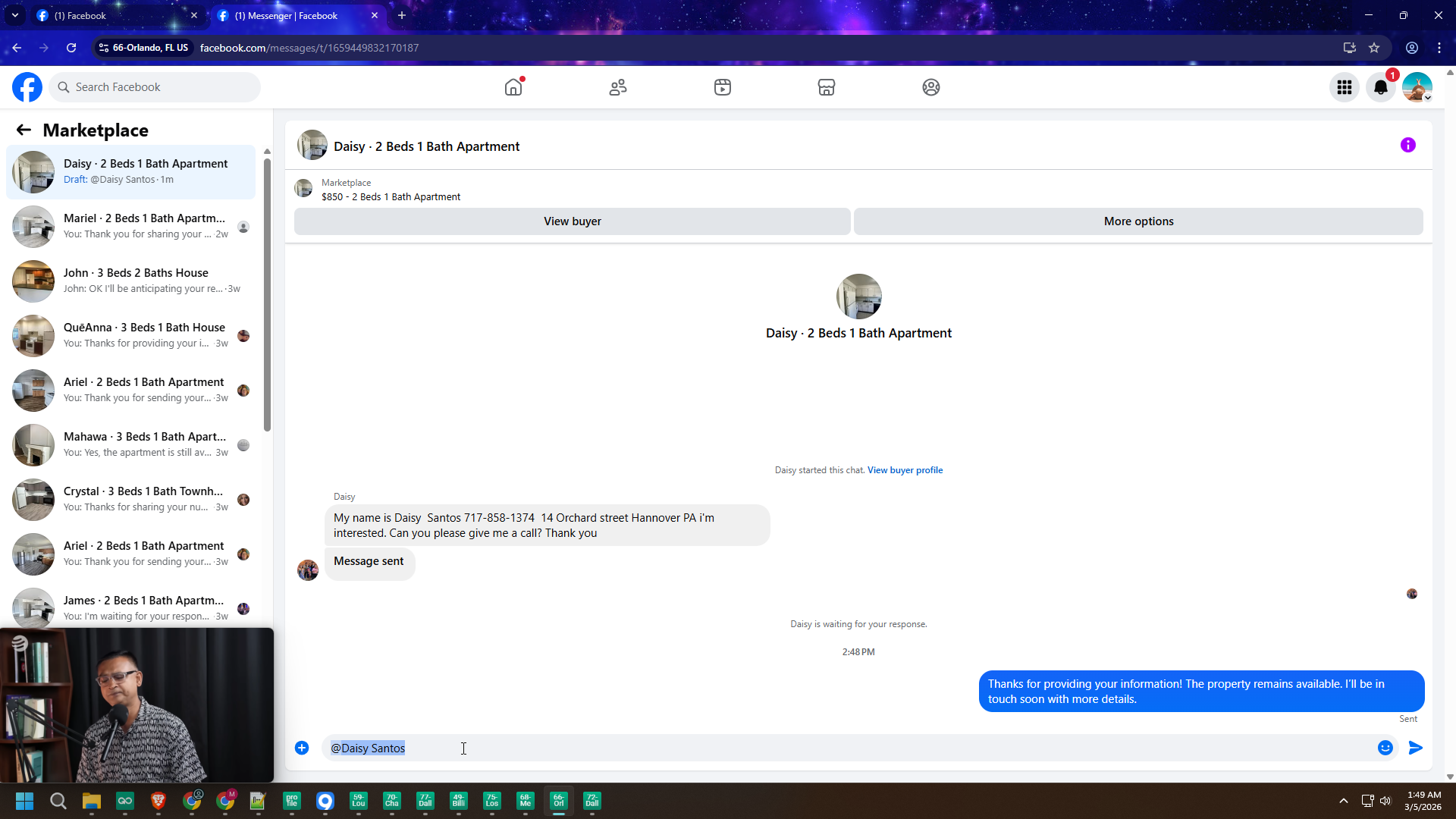Bookmark this page with the star icon

(x=1374, y=48)
